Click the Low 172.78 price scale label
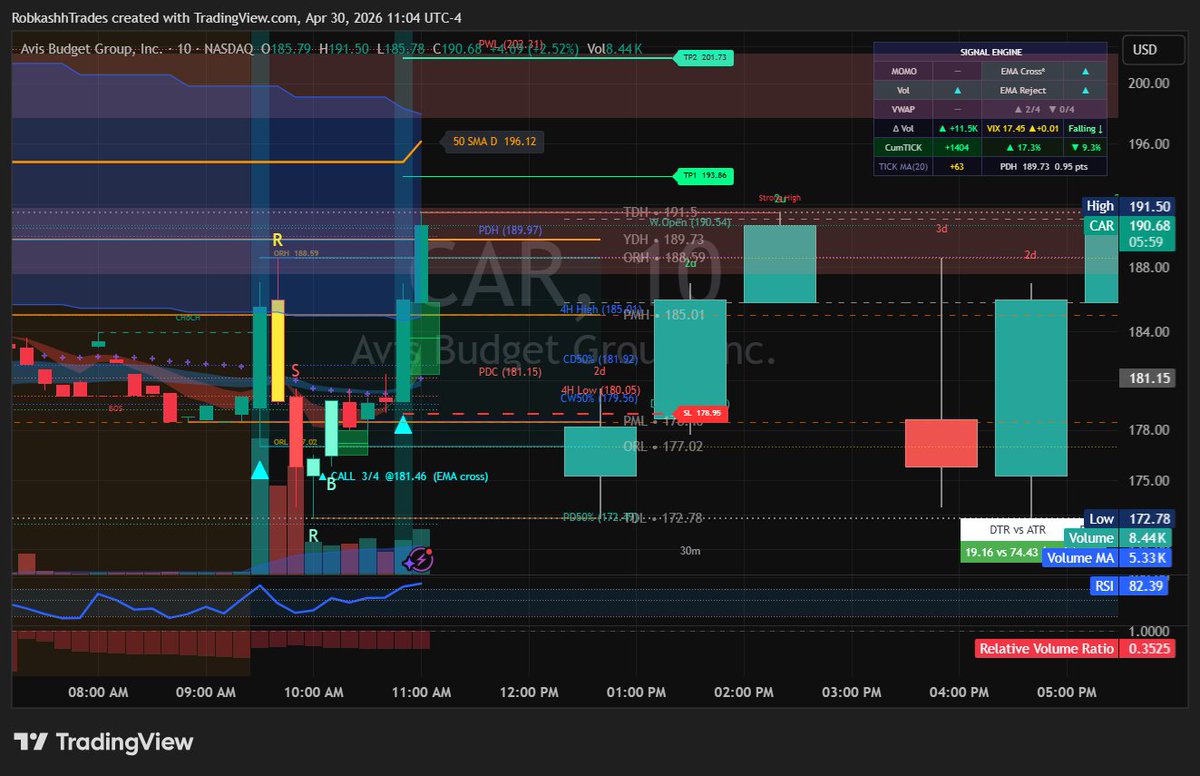Screen dimensions: 1200x776 pos(1130,518)
